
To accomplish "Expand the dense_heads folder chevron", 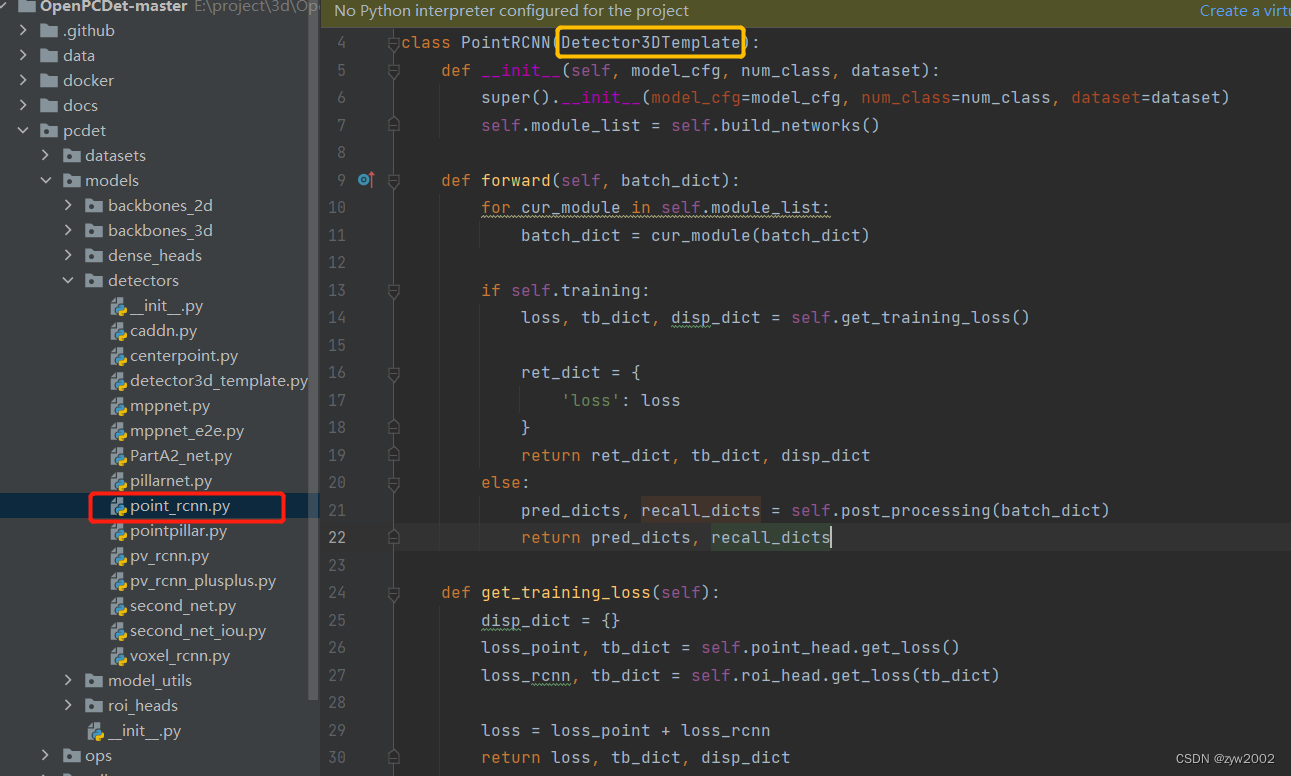I will click(x=68, y=255).
